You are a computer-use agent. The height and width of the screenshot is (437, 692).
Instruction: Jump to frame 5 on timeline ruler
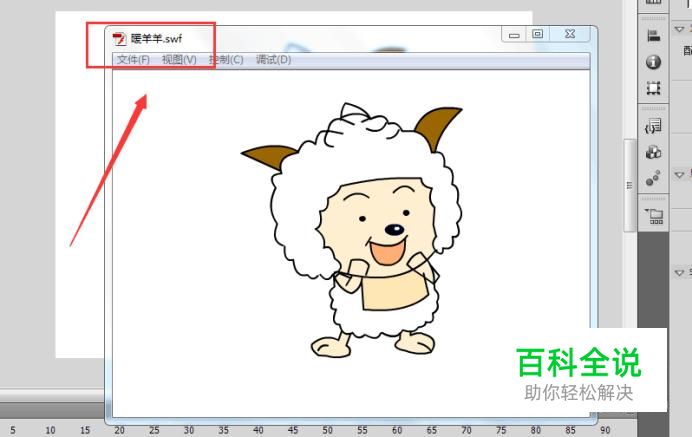point(13,430)
